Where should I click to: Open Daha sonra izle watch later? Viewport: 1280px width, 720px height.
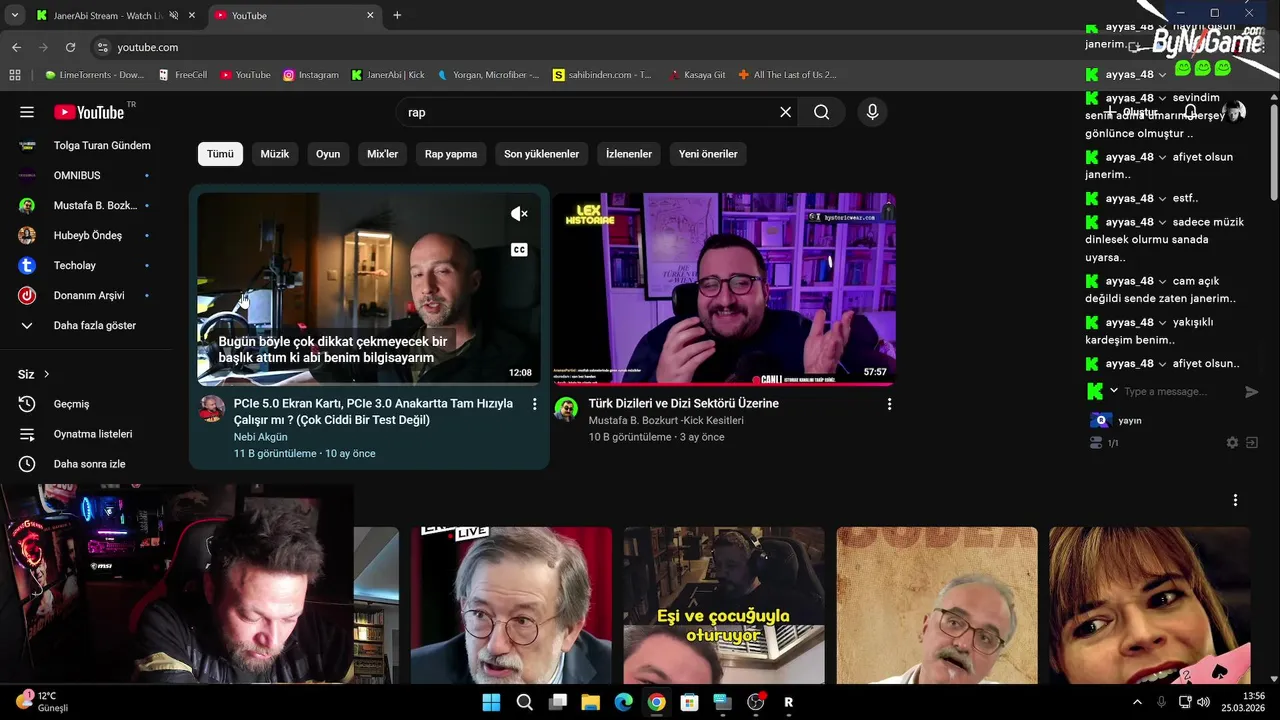(x=89, y=464)
